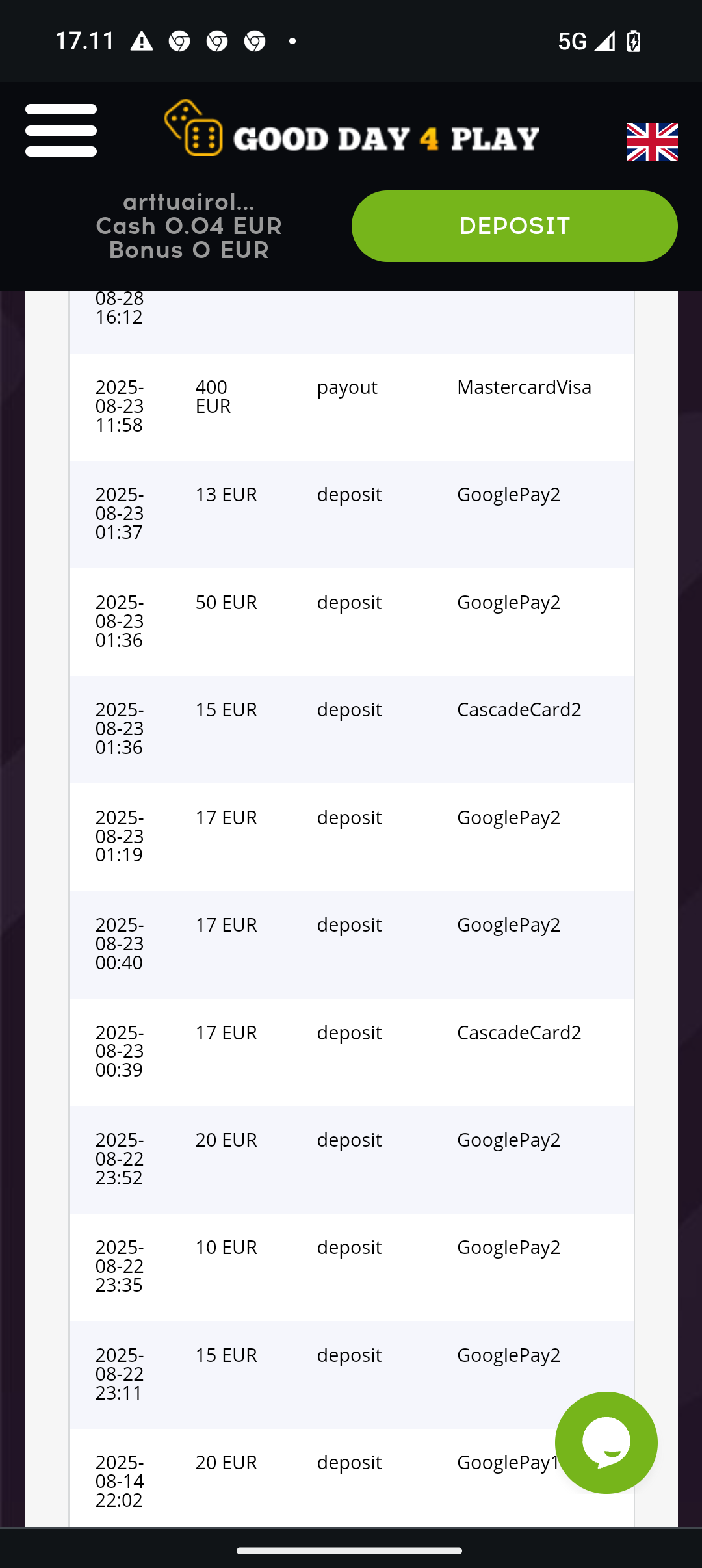702x1568 pixels.
Task: Open the hamburger navigation menu
Action: (61, 130)
